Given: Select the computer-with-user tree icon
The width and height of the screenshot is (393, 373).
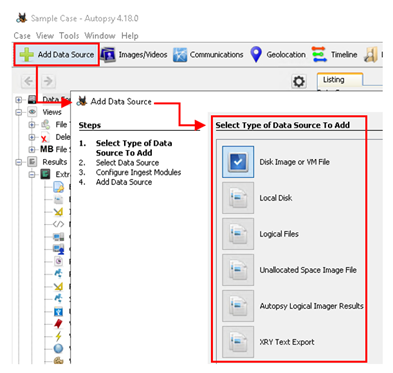Looking at the screenshot, I should pos(59,249).
